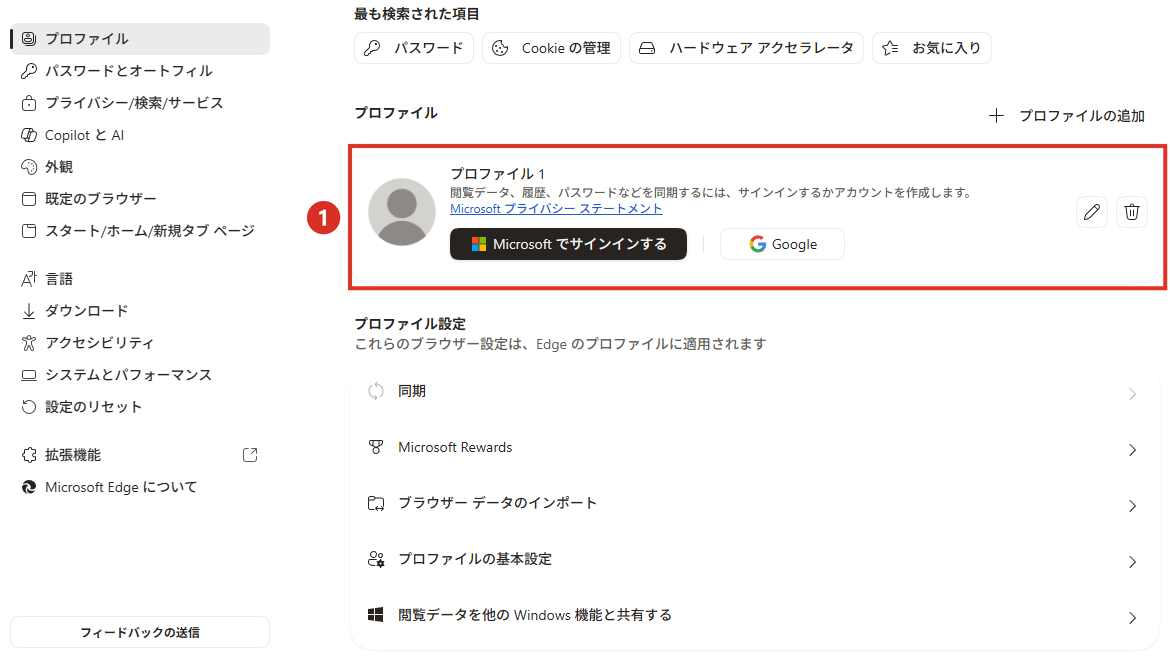Open 設定のリセット page
The width and height of the screenshot is (1170, 665).
(140, 408)
